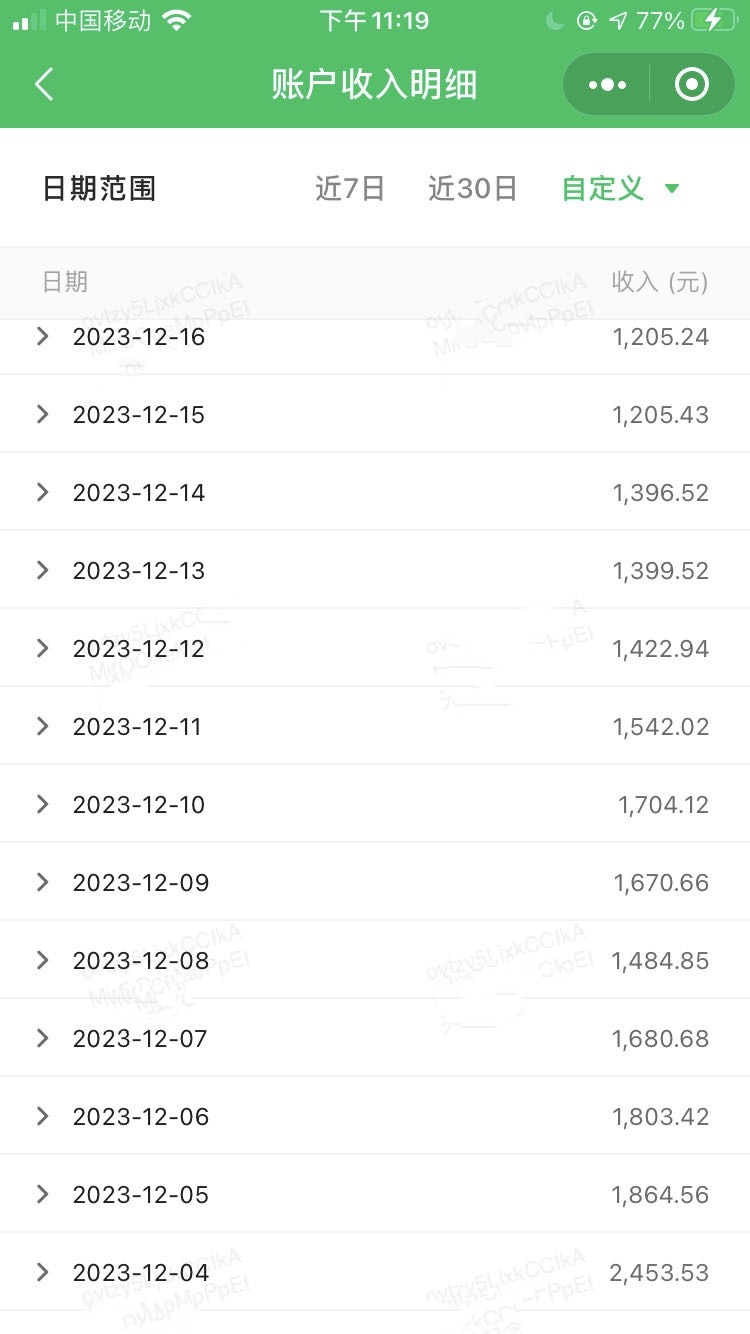Viewport: 750px width, 1334px height.
Task: Open the mini program more-options menu
Action: 607,85
